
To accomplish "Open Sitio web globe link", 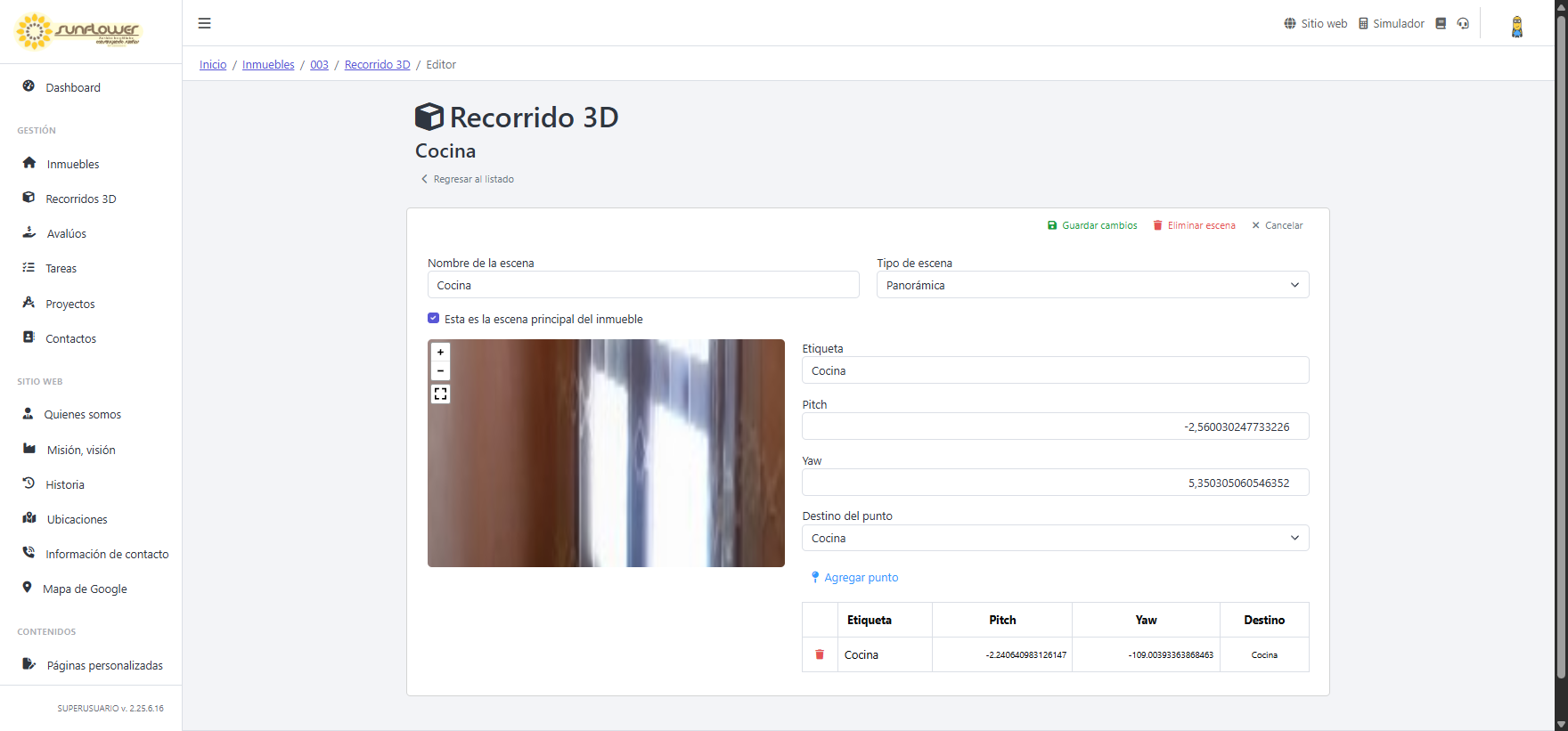I will click(x=1315, y=23).
